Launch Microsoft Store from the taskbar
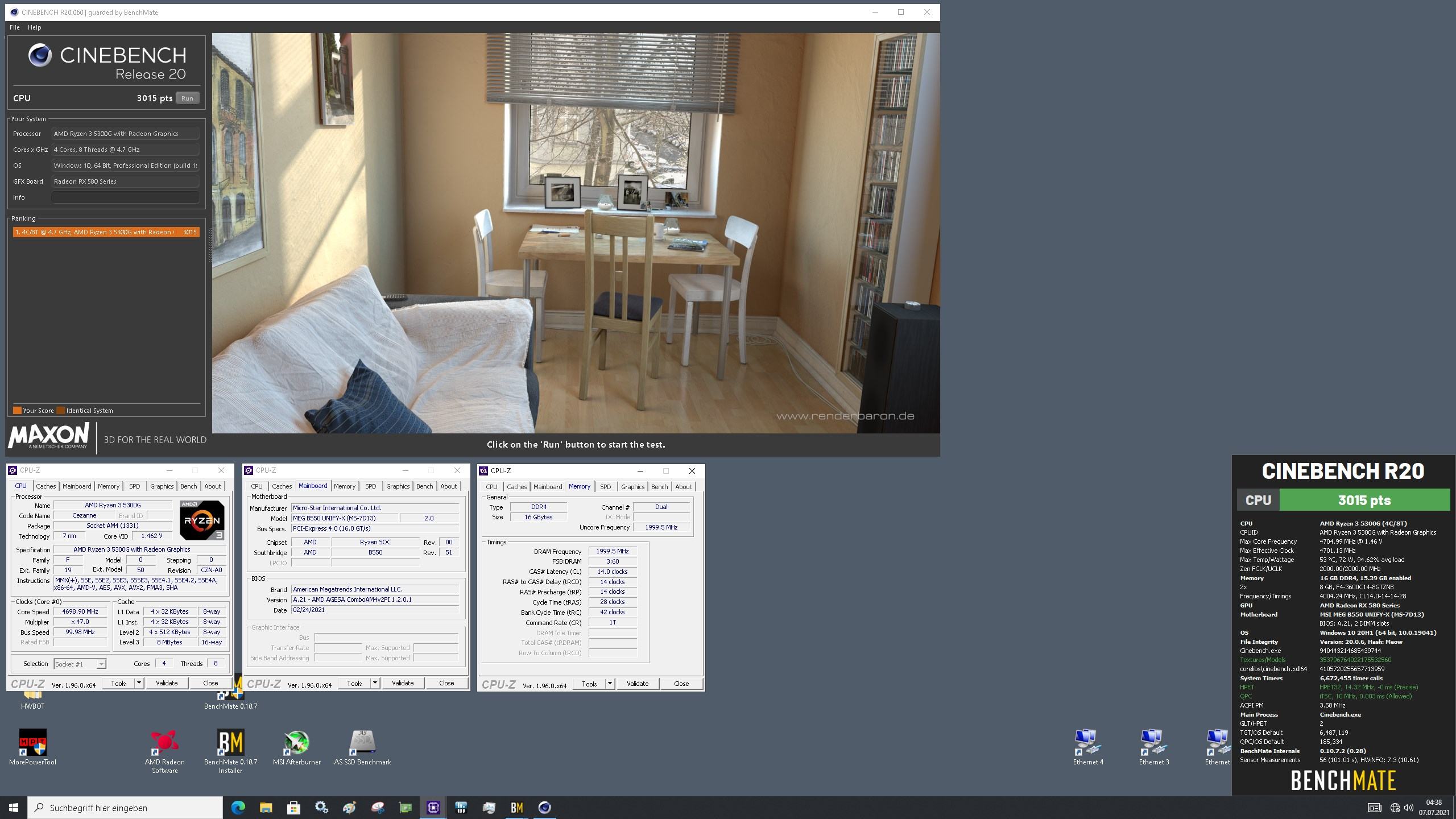Viewport: 1456px width, 819px height. pos(293,808)
